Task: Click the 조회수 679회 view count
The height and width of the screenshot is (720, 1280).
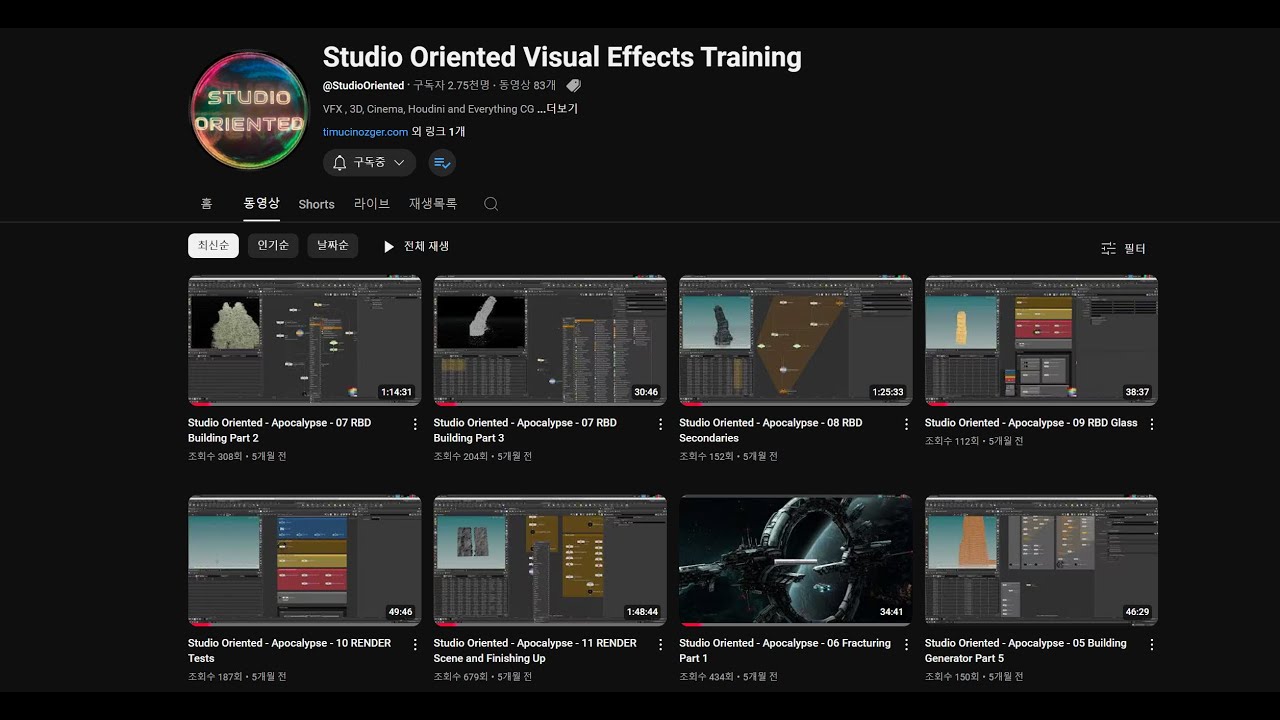Action: pos(460,677)
